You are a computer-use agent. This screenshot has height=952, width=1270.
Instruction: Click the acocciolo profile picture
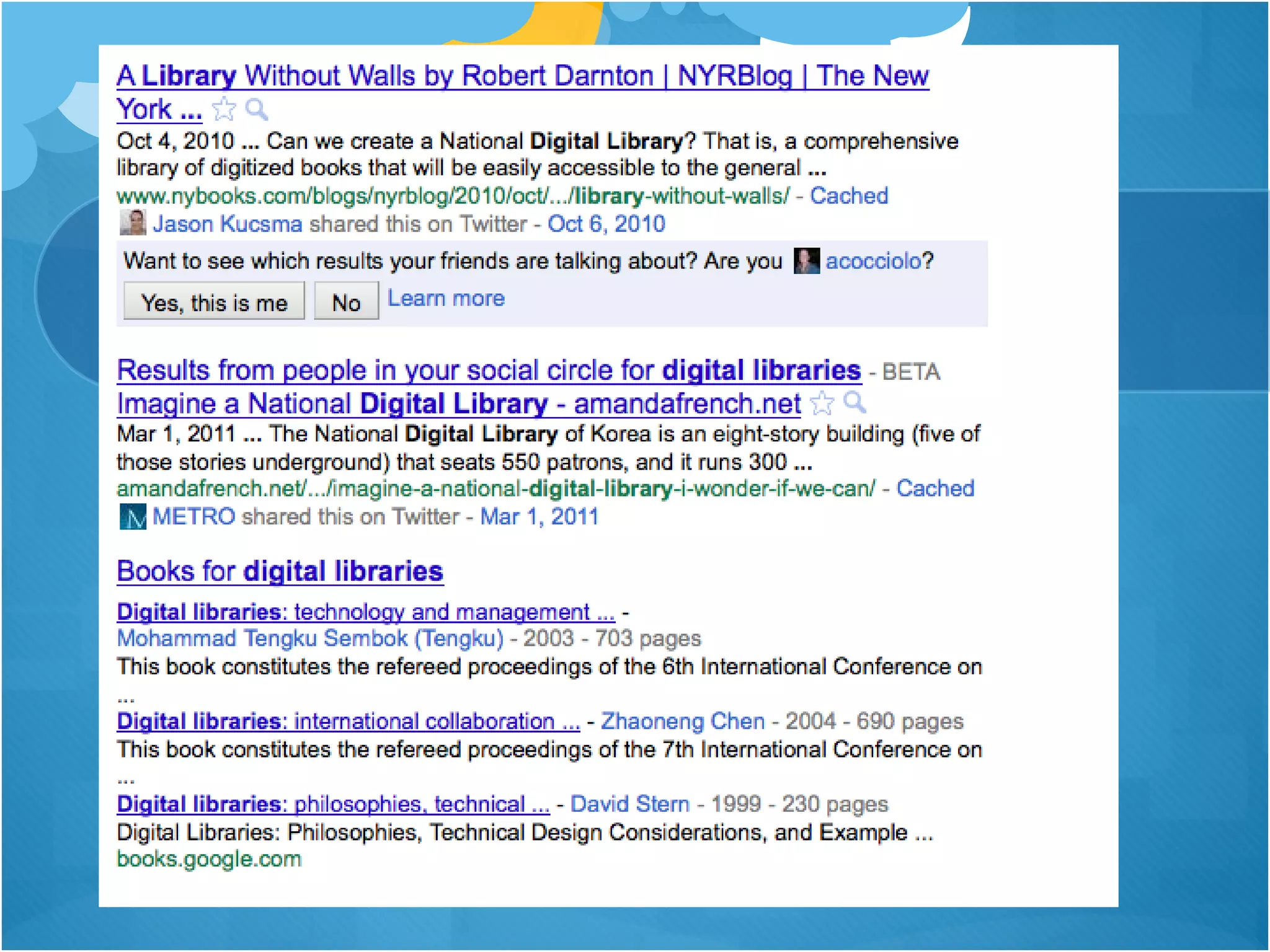click(x=807, y=261)
